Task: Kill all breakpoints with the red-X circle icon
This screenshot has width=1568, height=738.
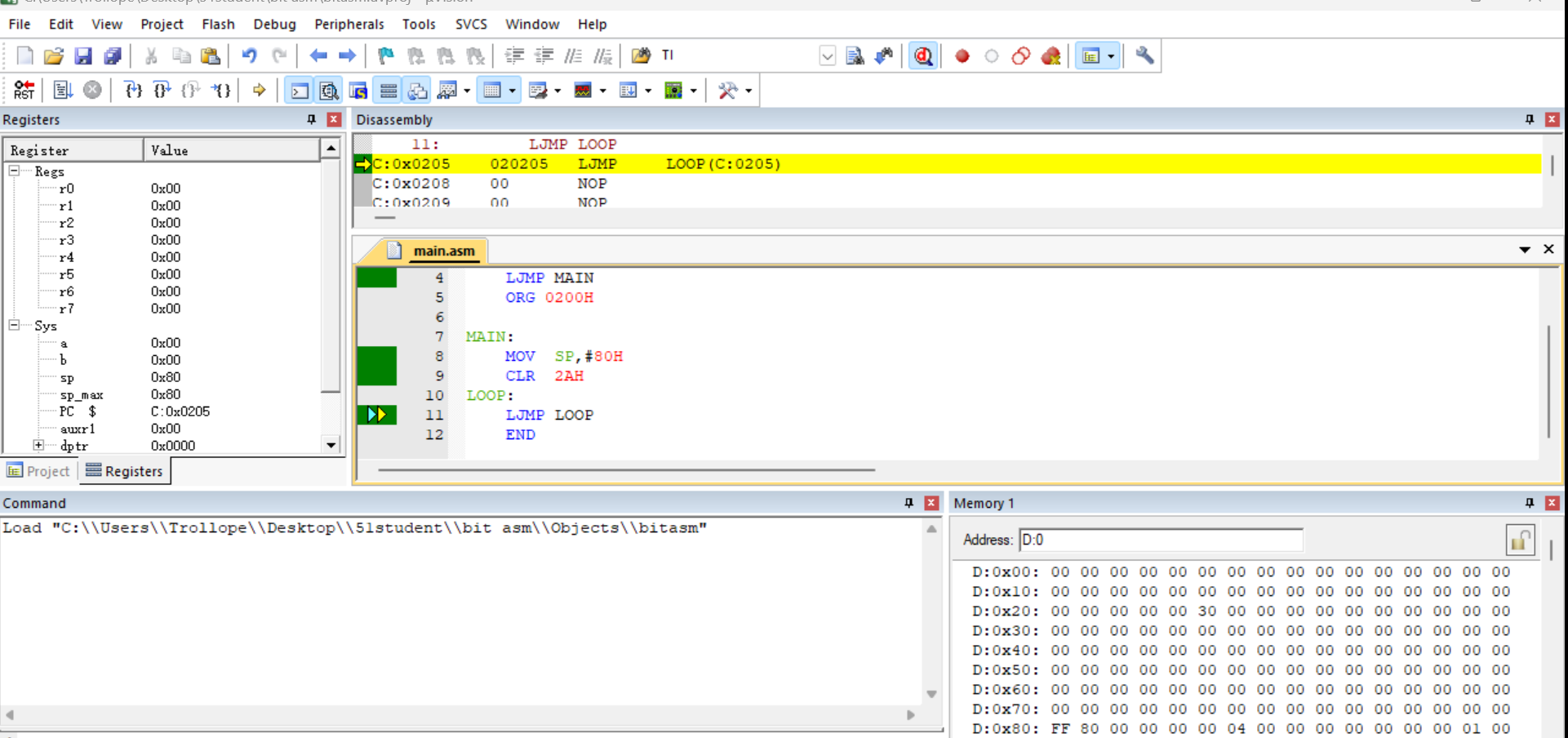Action: pyautogui.click(x=1051, y=56)
